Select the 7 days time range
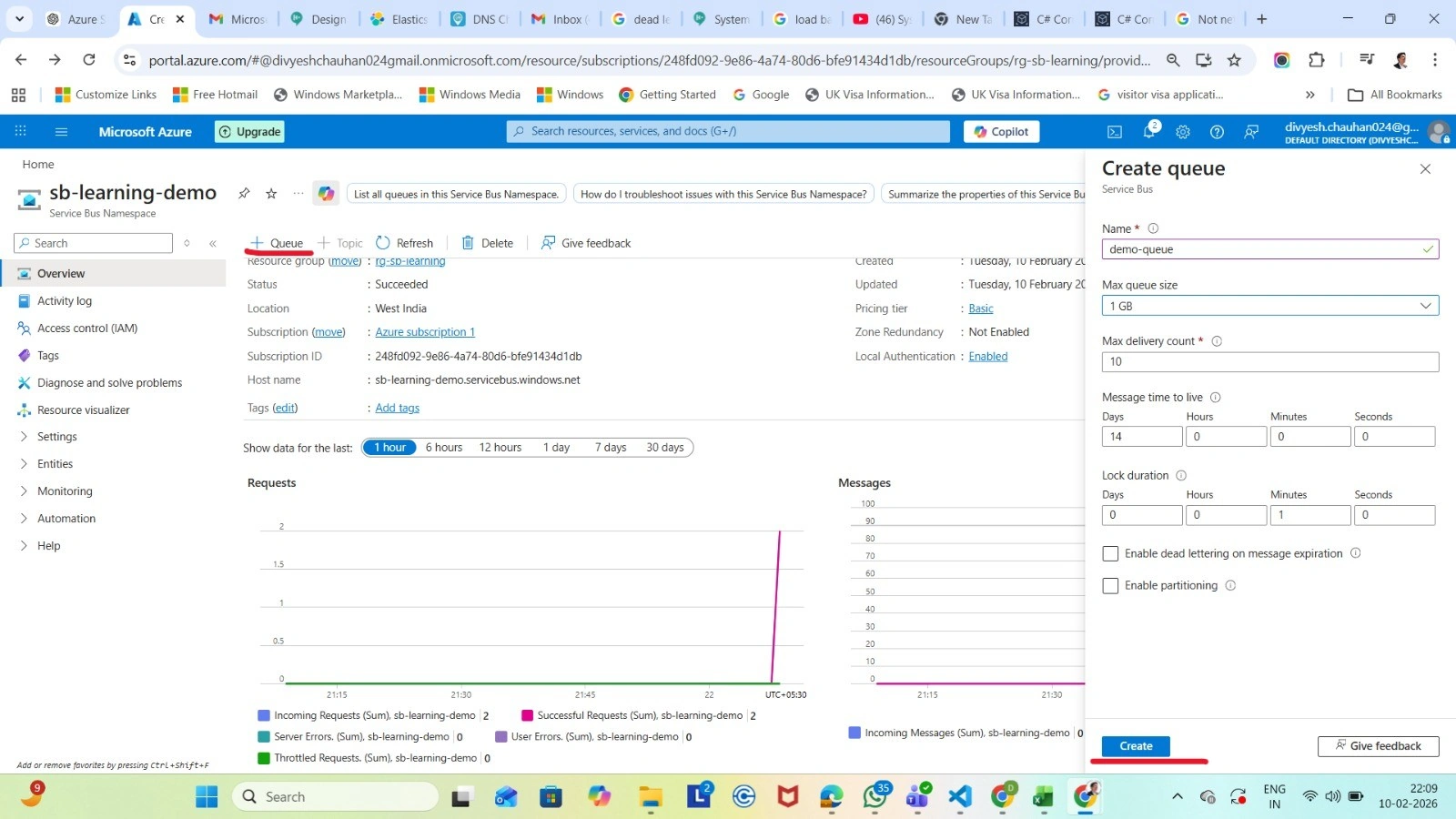The image size is (1456, 819). click(611, 448)
